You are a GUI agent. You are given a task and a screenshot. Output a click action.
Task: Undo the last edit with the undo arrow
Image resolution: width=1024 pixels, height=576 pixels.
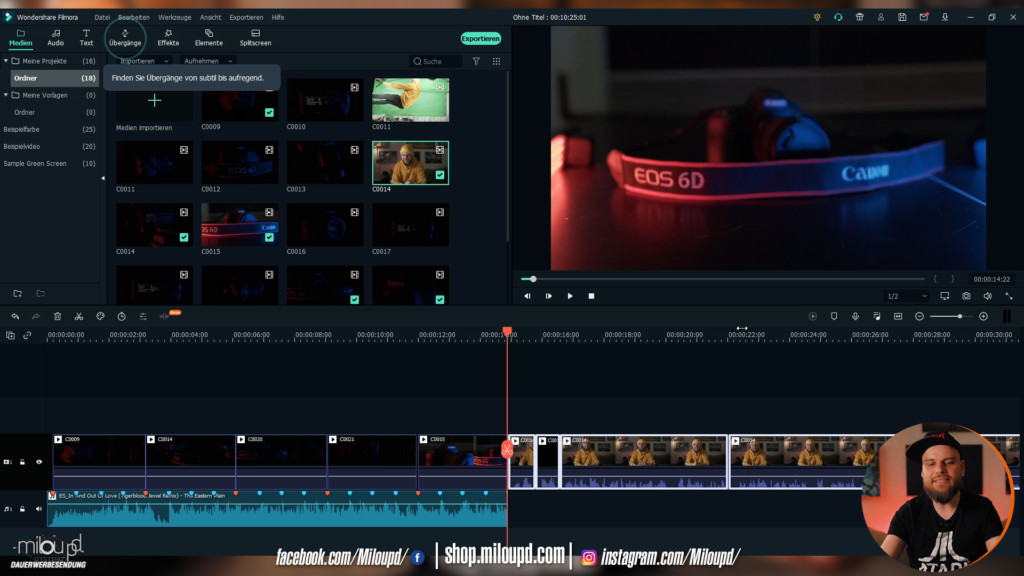coord(15,316)
